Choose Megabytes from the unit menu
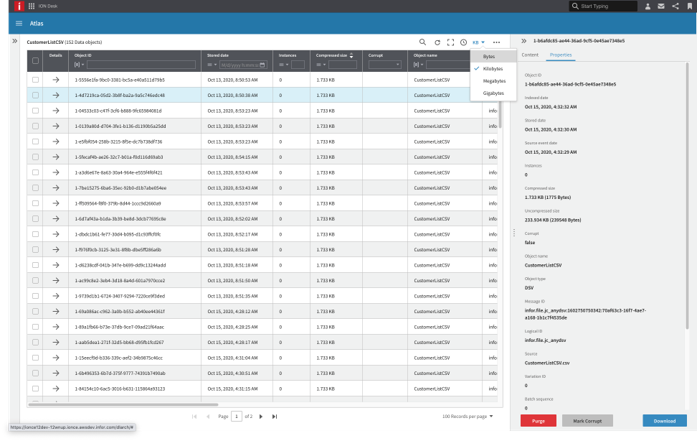Viewport: 697px width, 441px height. coord(494,81)
